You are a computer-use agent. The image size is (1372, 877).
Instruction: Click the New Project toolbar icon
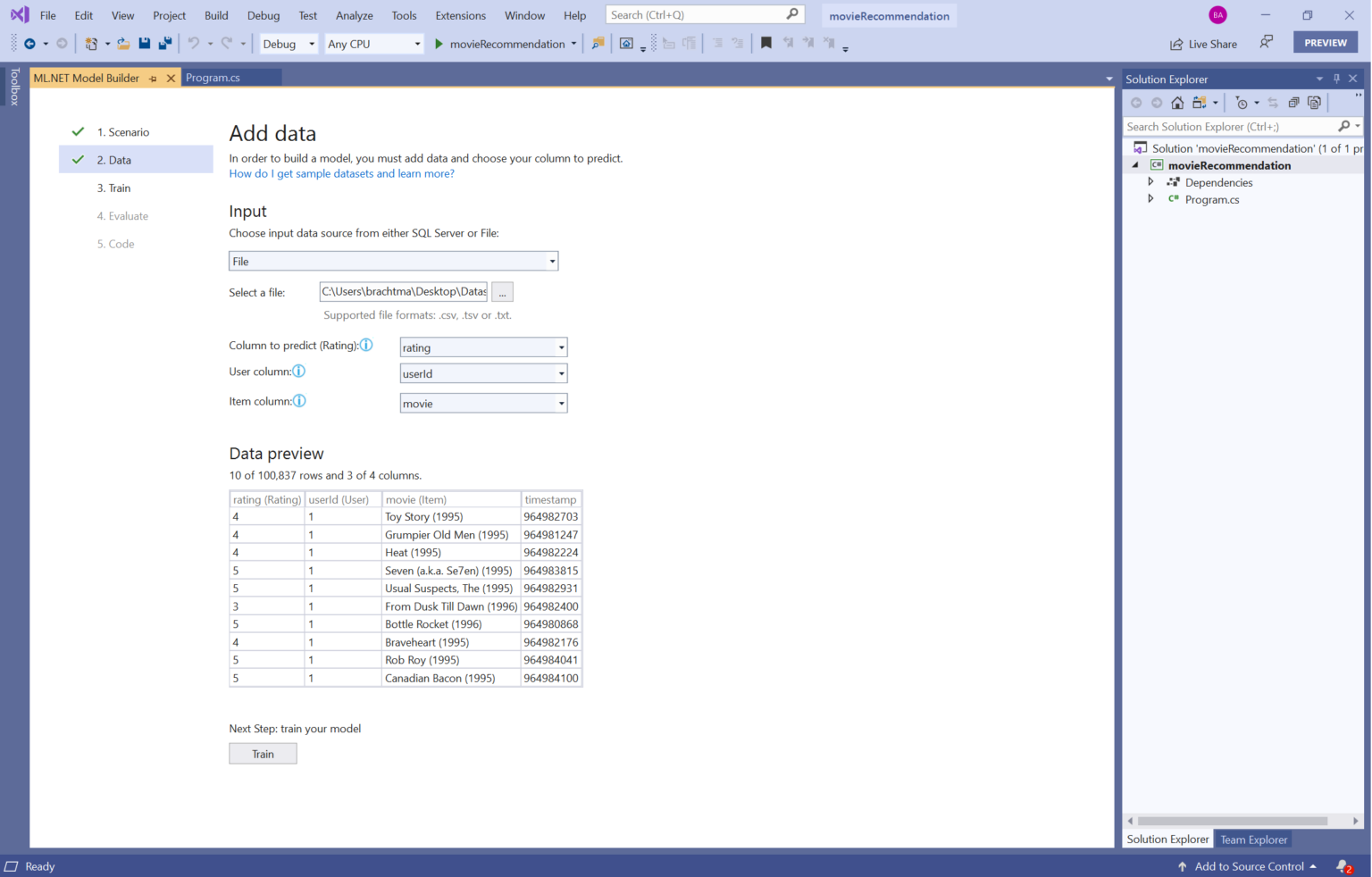(x=91, y=44)
